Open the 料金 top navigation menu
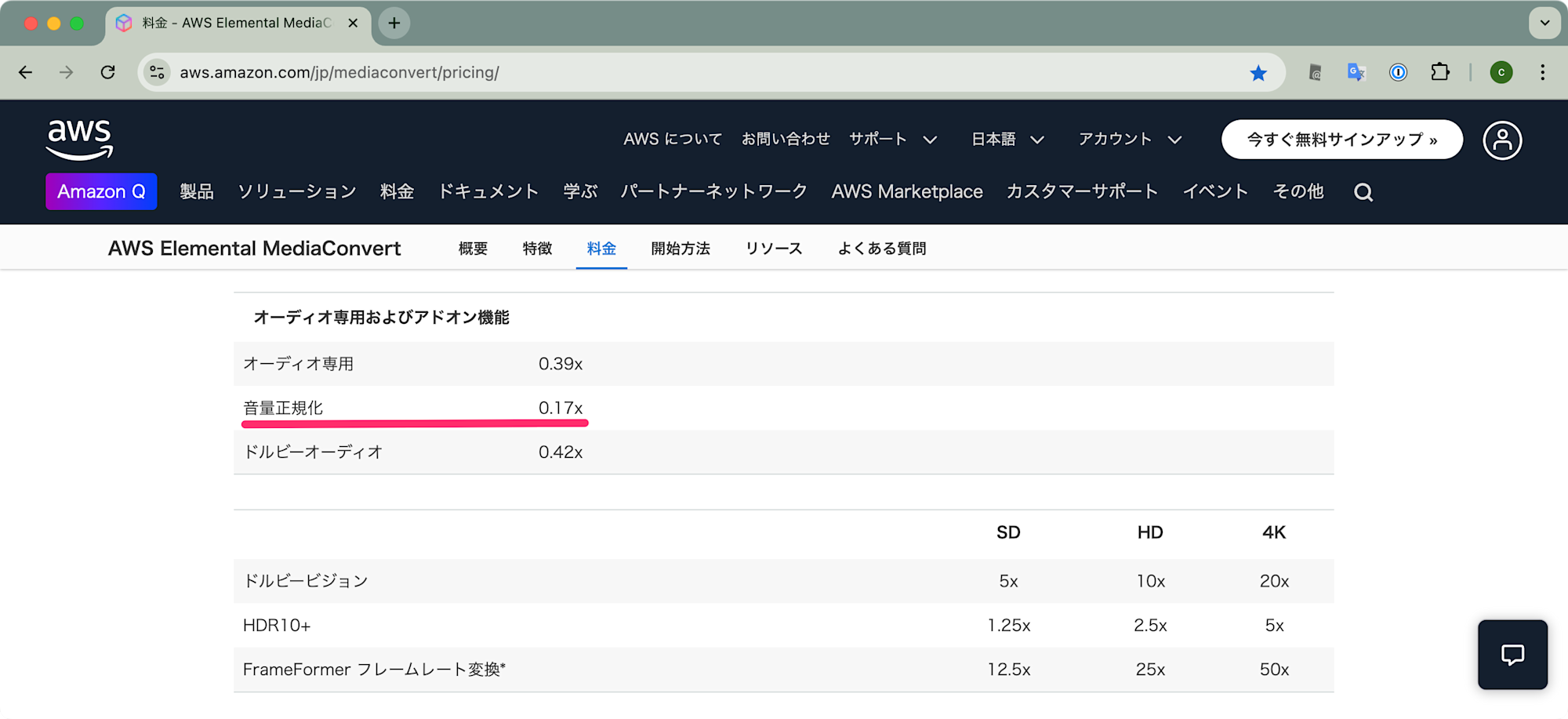 [397, 191]
